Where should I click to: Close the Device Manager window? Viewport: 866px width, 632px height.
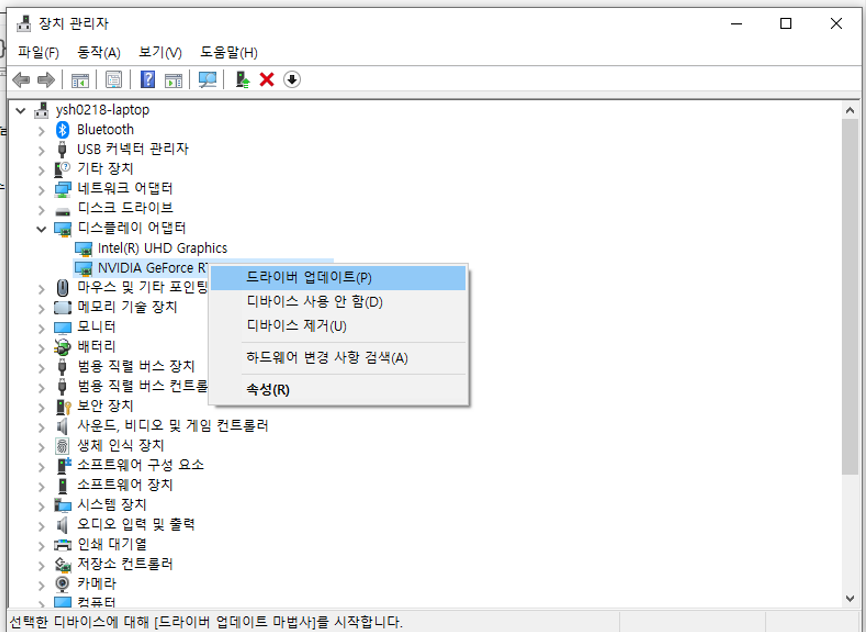(836, 24)
